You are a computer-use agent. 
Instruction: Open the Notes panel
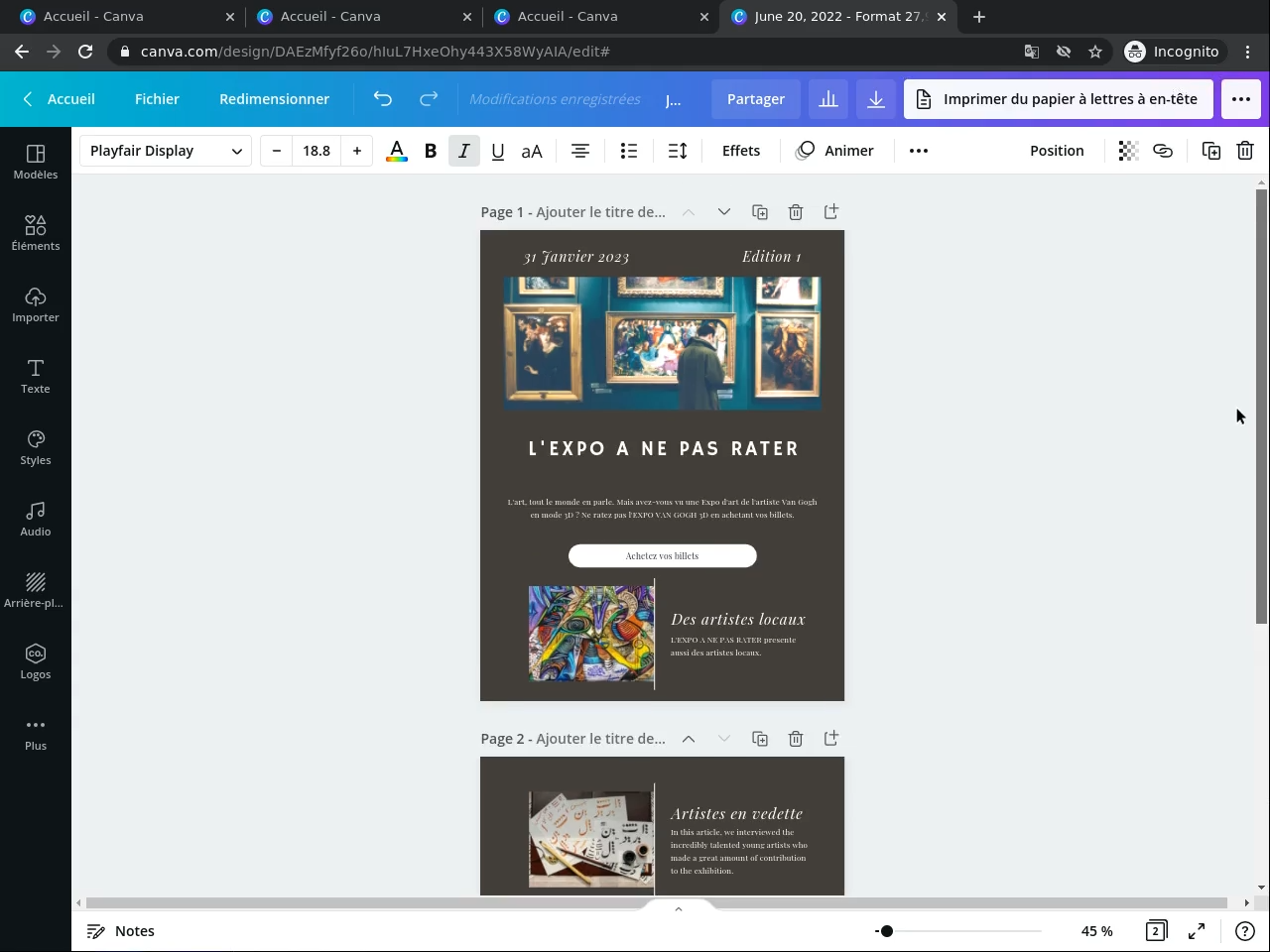pyautogui.click(x=121, y=931)
